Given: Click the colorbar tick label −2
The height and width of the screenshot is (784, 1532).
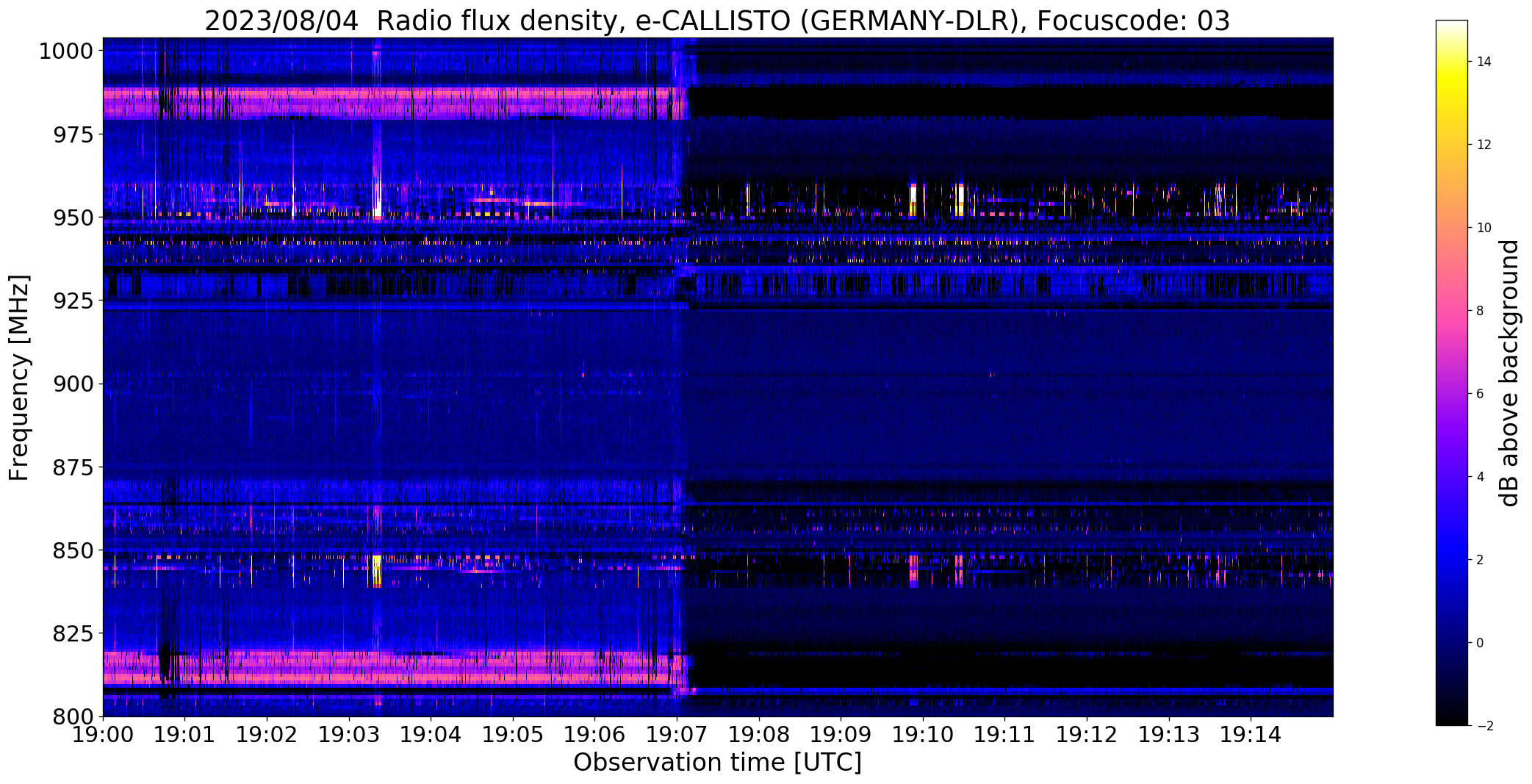Looking at the screenshot, I should (x=1484, y=726).
